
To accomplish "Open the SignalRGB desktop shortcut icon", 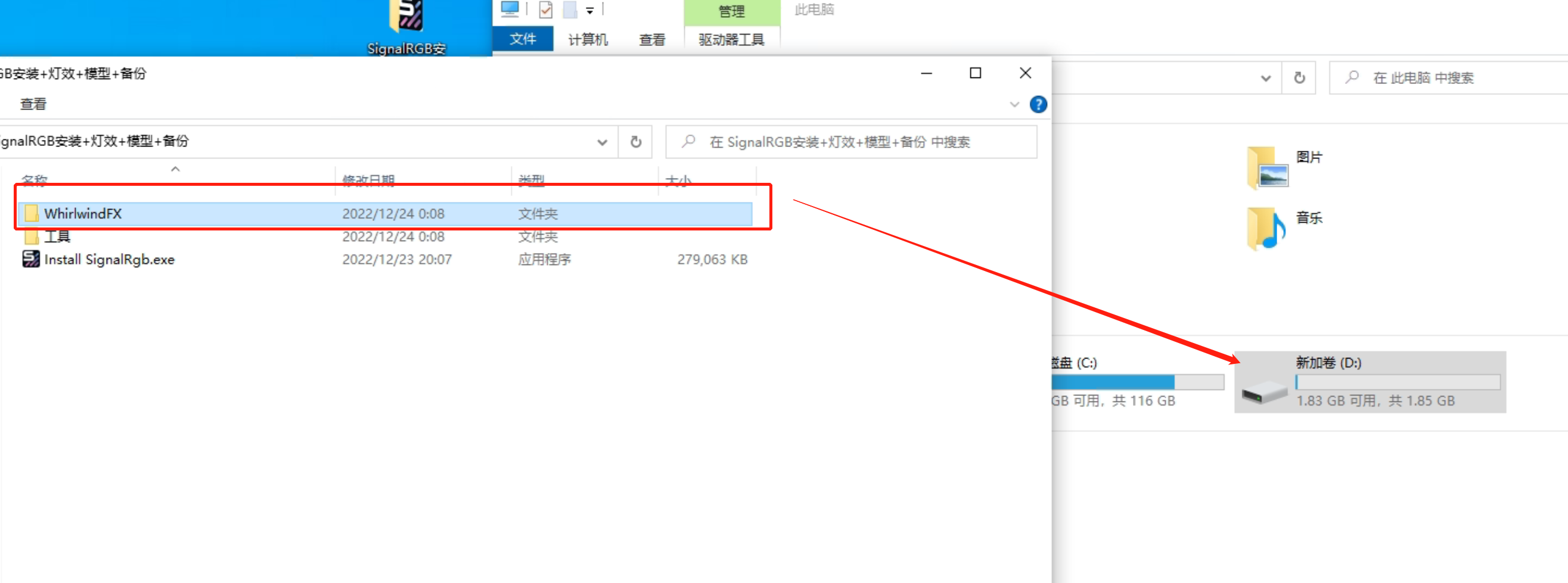I will click(x=406, y=27).
